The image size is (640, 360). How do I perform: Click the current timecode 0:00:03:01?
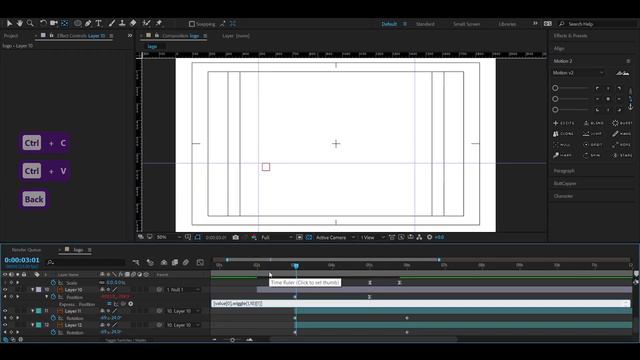click(x=22, y=260)
